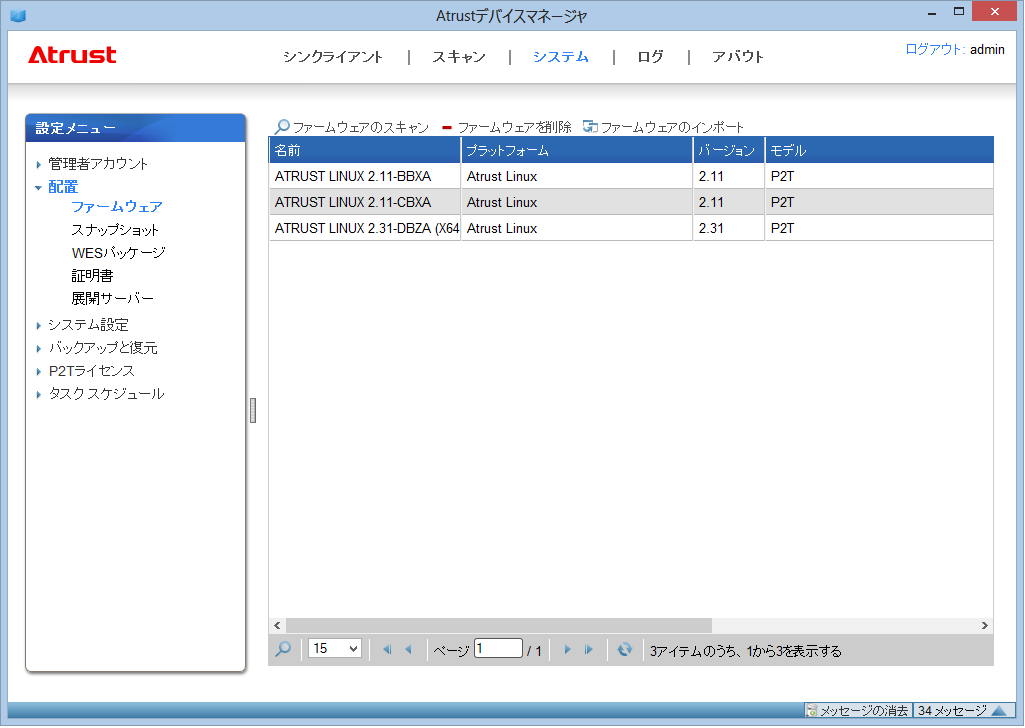Refresh the firmware list
The image size is (1025, 728).
(625, 650)
